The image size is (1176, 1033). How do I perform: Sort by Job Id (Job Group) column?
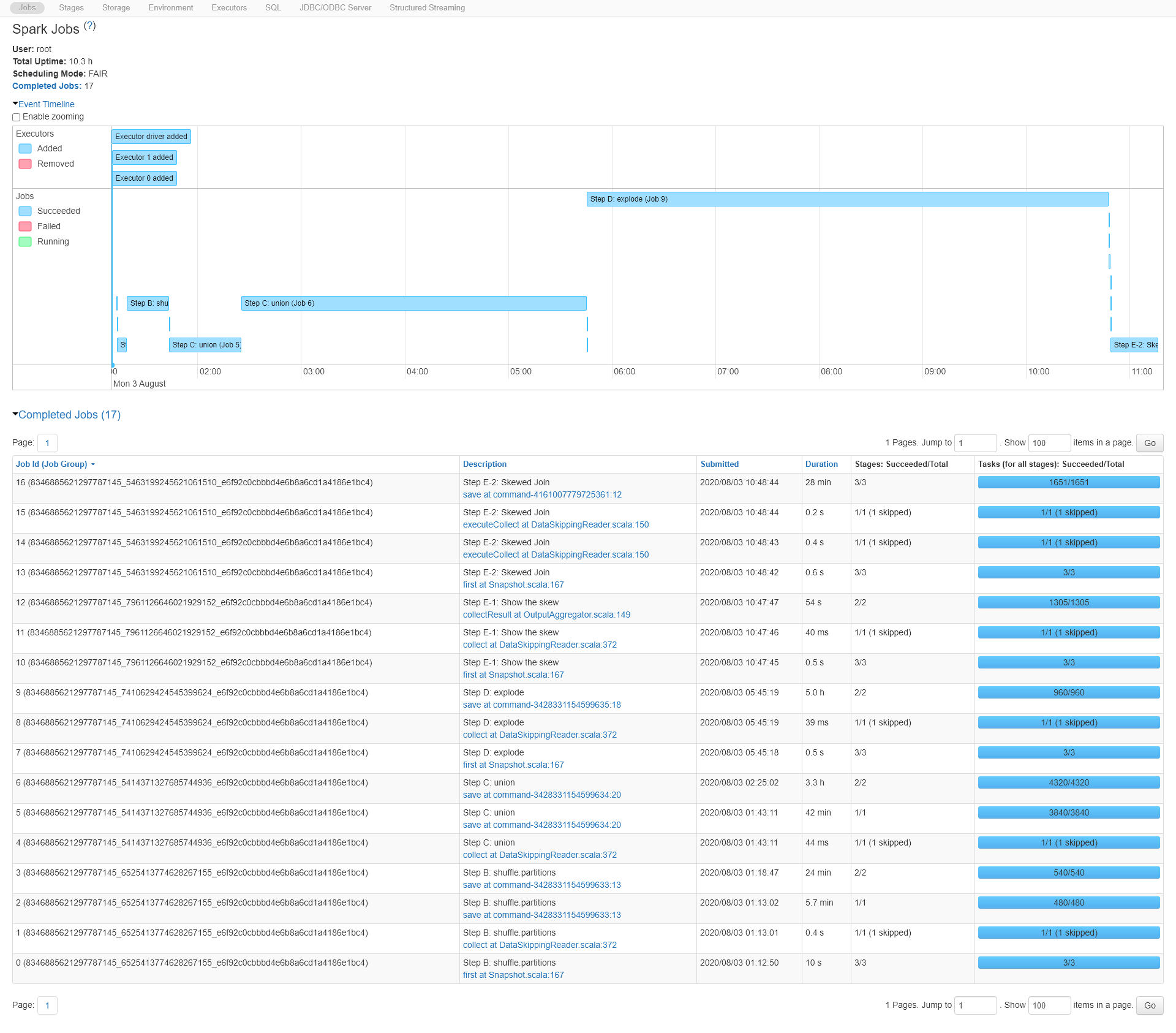coord(55,464)
